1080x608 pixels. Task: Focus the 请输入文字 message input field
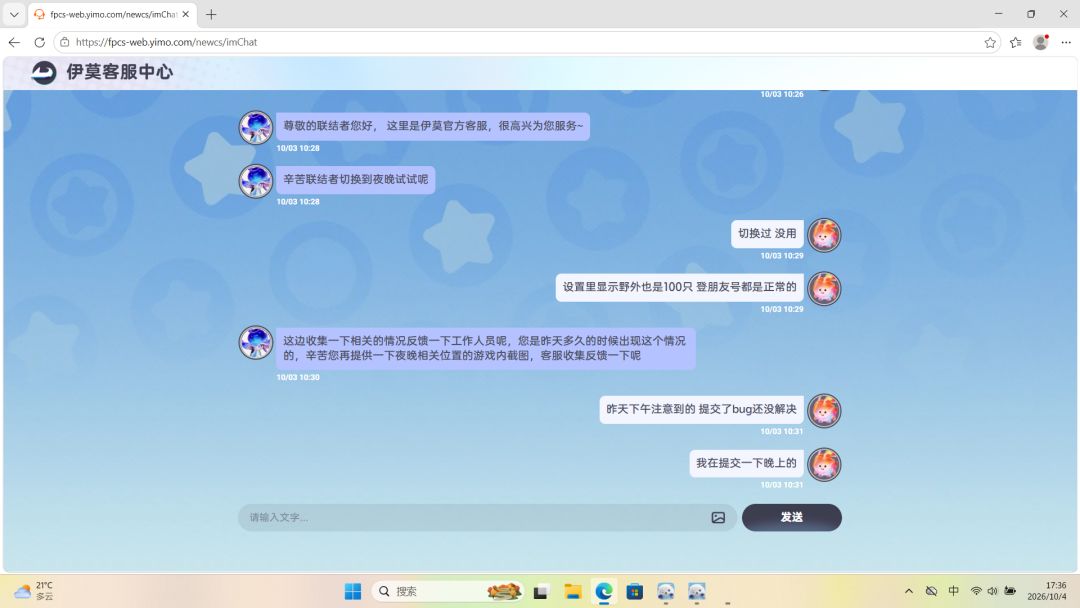(475, 517)
